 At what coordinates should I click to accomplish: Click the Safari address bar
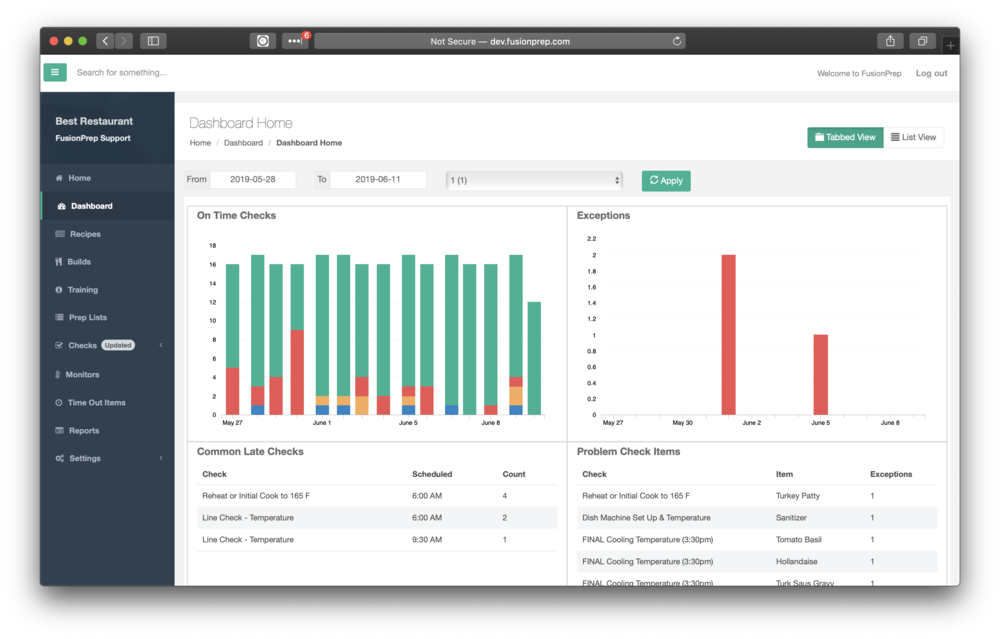[500, 41]
